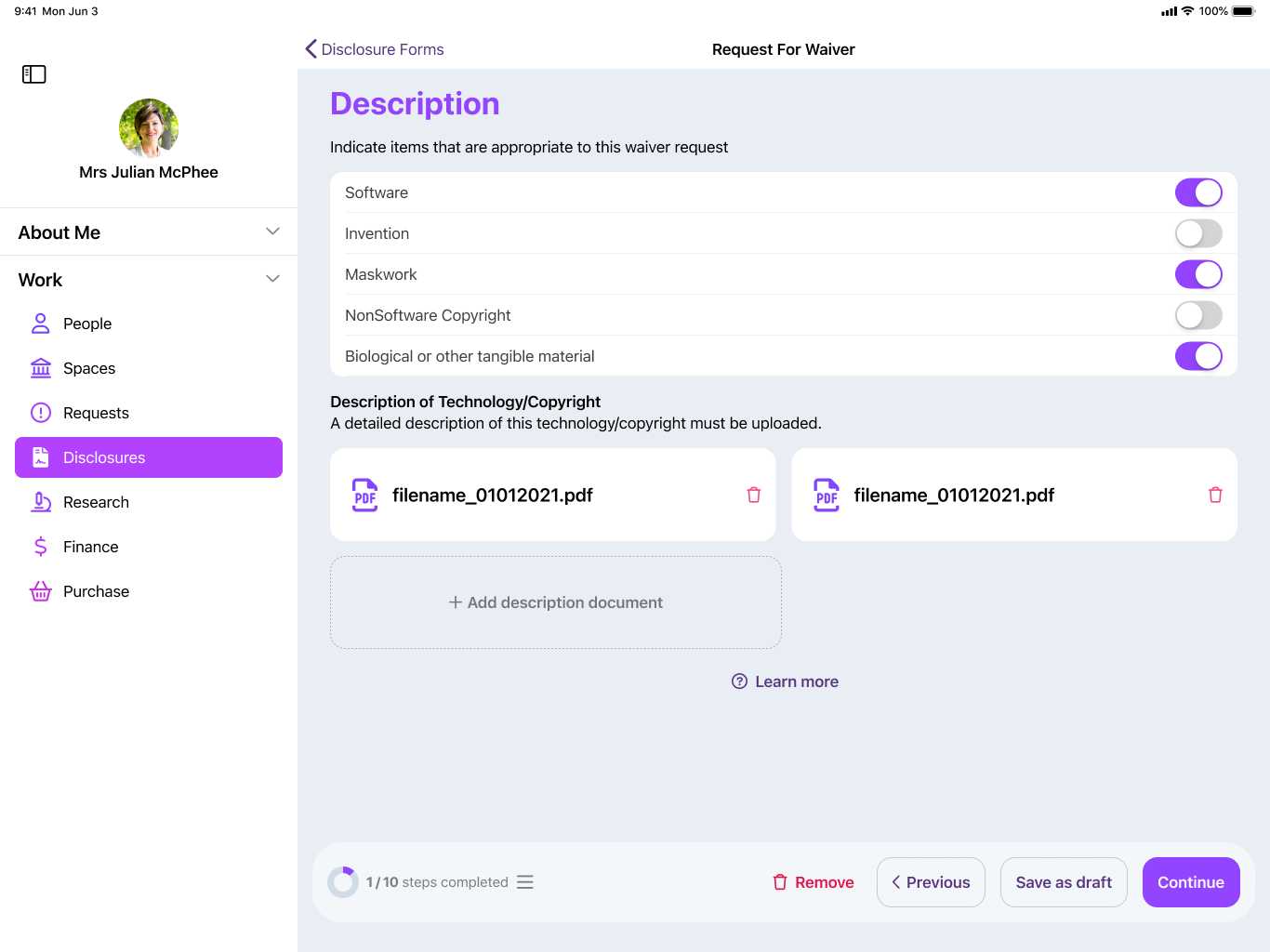Disable the Software toggle
Viewport: 1270px width, 952px height.
click(1197, 192)
